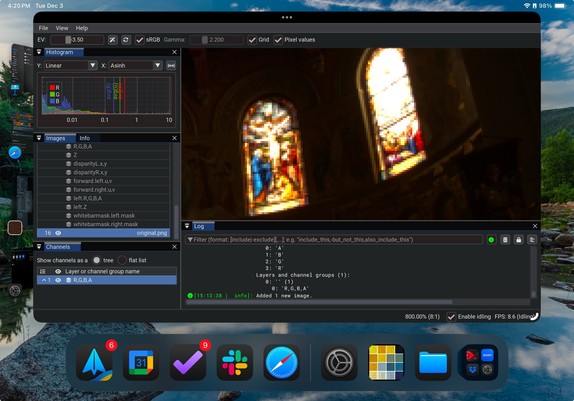The height and width of the screenshot is (401, 574).
Task: Click the fit X-axis range icon in Histogram
Action: (171, 66)
